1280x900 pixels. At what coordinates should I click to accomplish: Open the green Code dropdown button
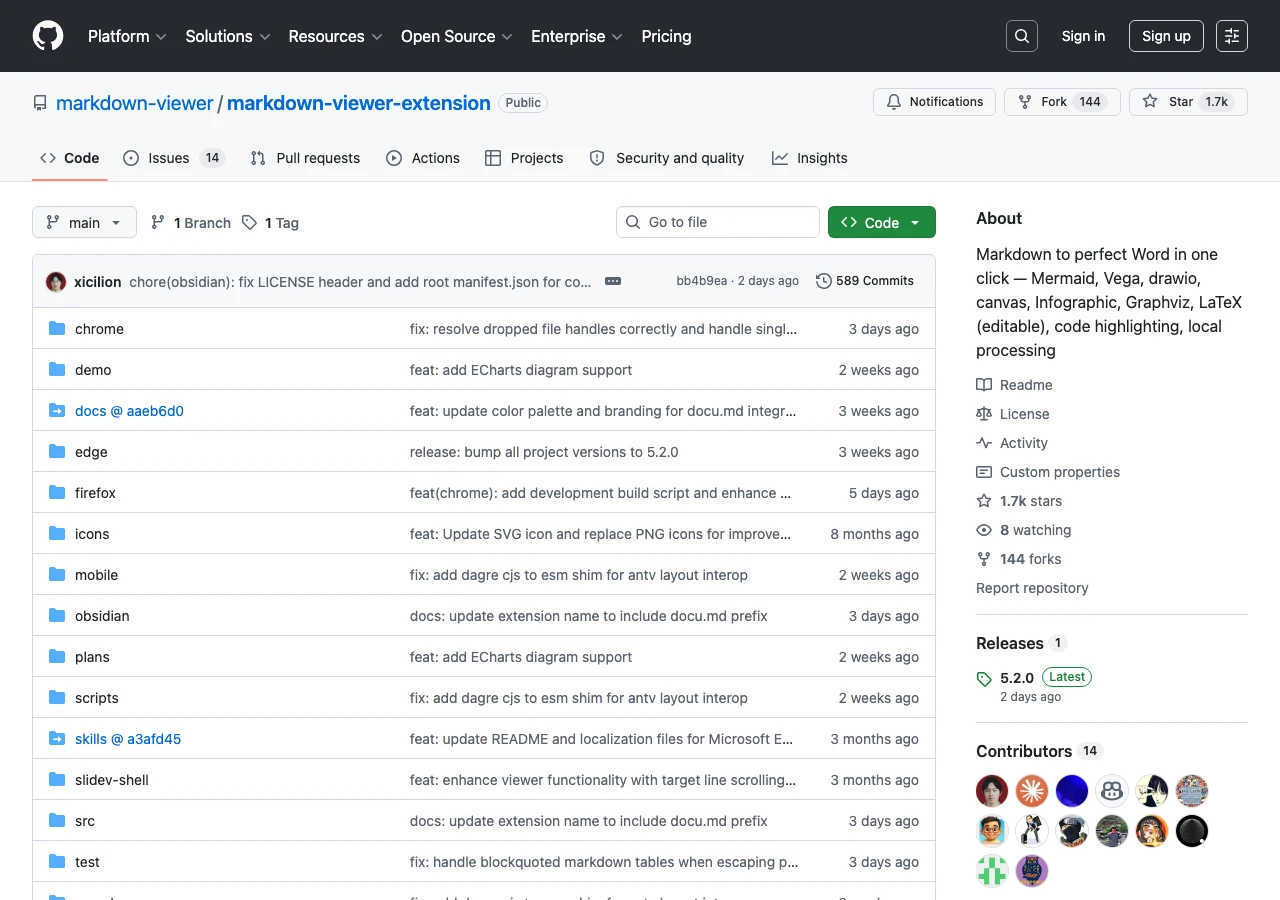pyautogui.click(x=882, y=222)
